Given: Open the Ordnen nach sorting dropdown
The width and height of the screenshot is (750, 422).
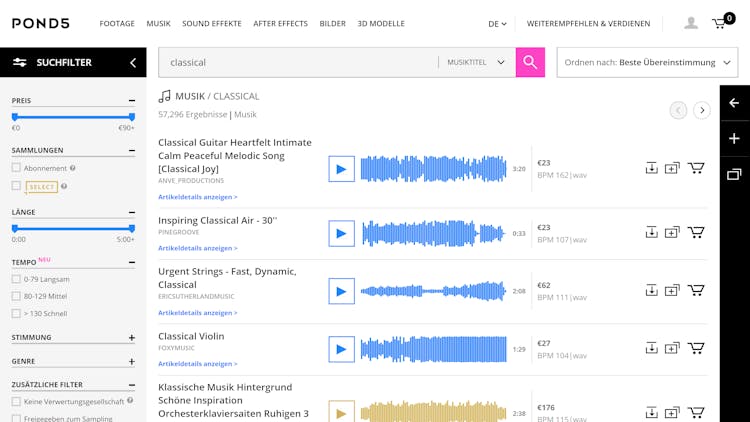Looking at the screenshot, I should 647,62.
